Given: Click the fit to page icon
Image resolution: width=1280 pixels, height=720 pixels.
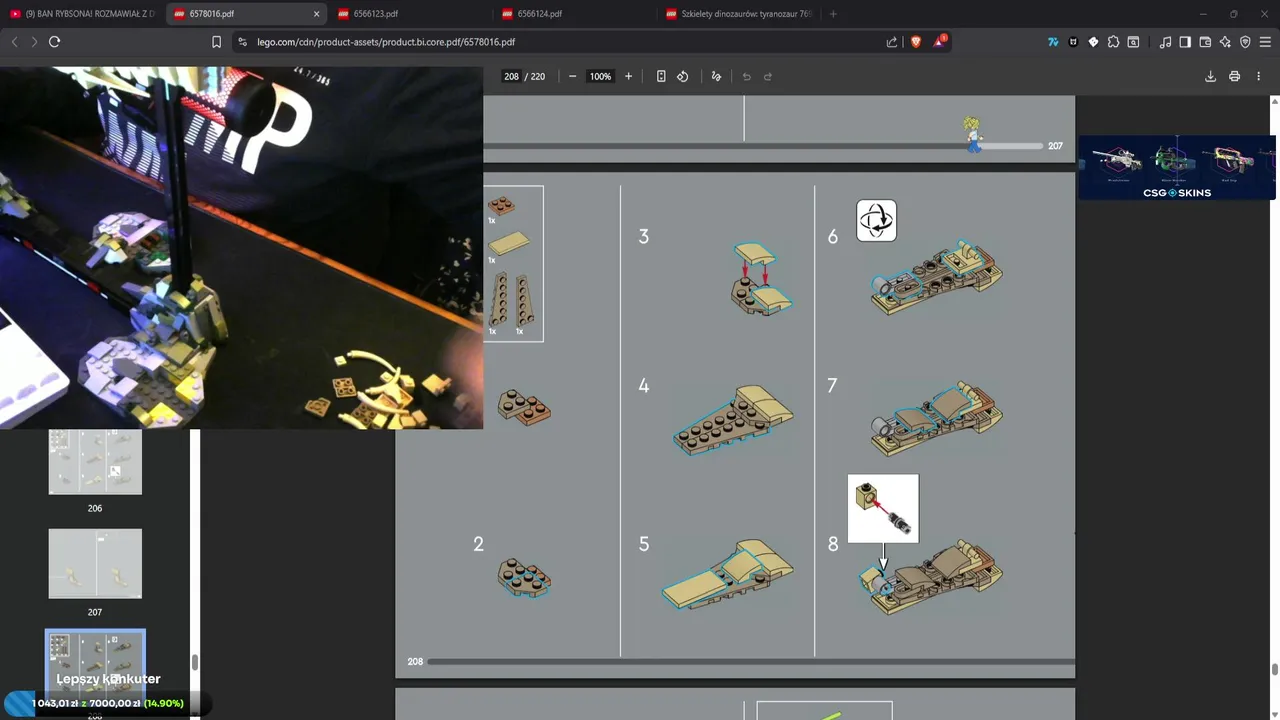Looking at the screenshot, I should tap(661, 76).
